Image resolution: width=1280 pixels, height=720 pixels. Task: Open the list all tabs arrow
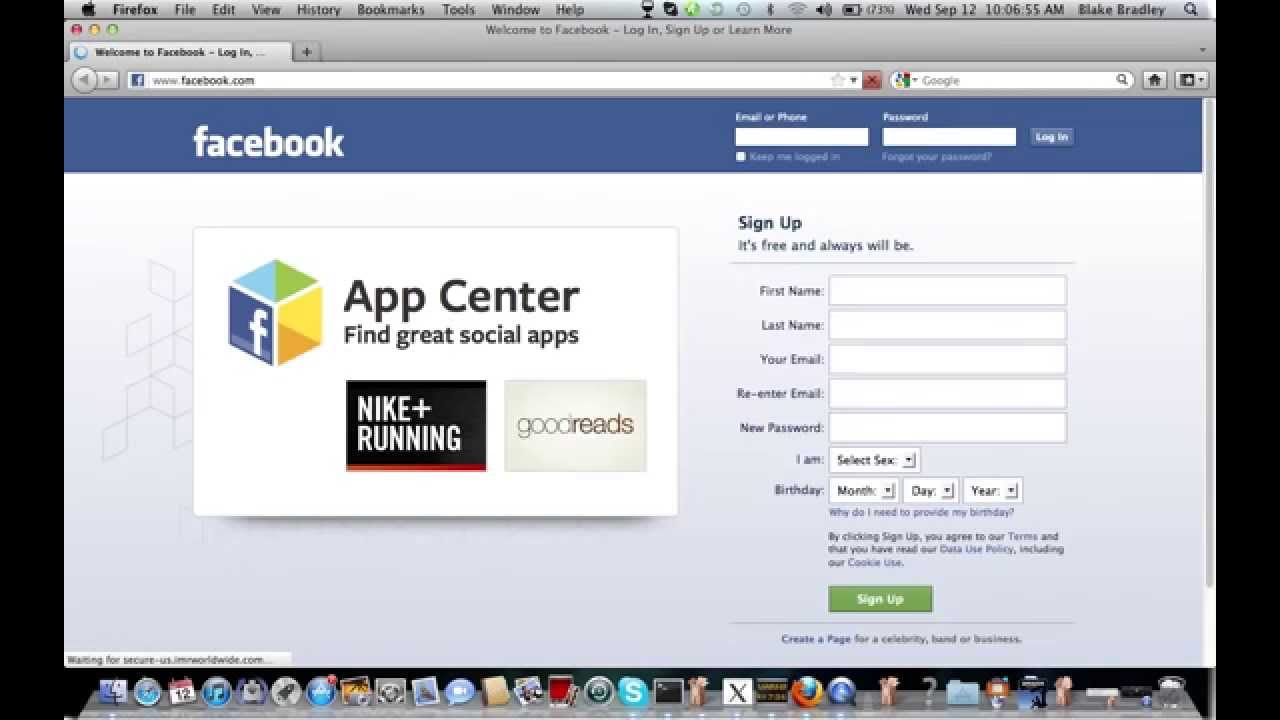1202,50
